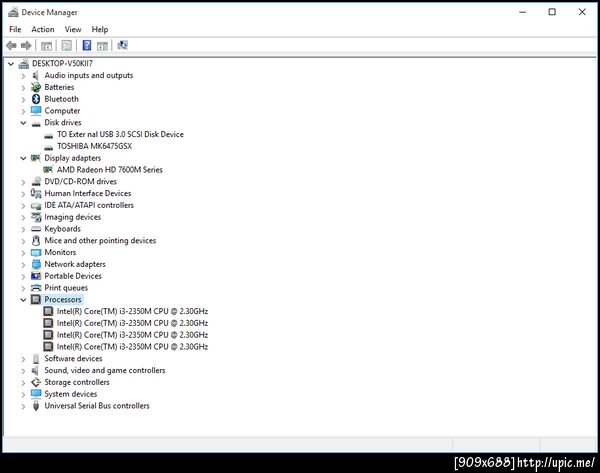Click the AMD Radeon display adapter icon
Image resolution: width=600 pixels, height=473 pixels.
pos(48,170)
